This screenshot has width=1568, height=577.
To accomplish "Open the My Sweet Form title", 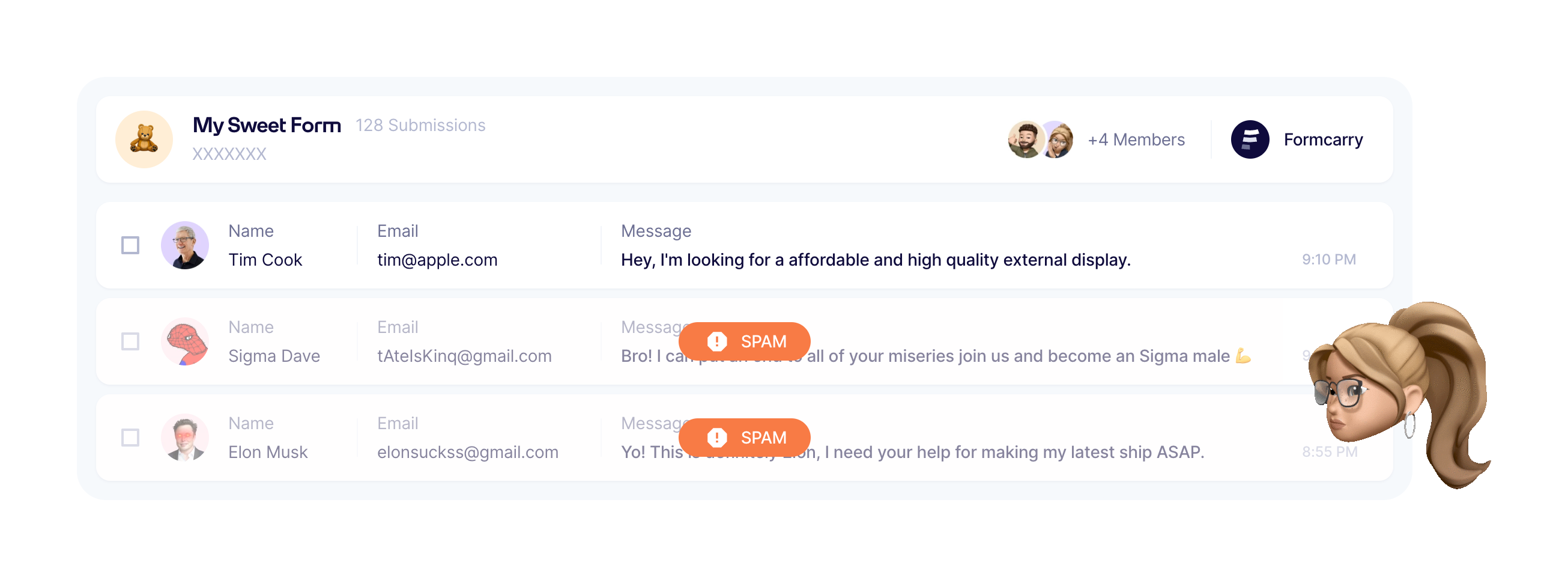I will coord(267,125).
